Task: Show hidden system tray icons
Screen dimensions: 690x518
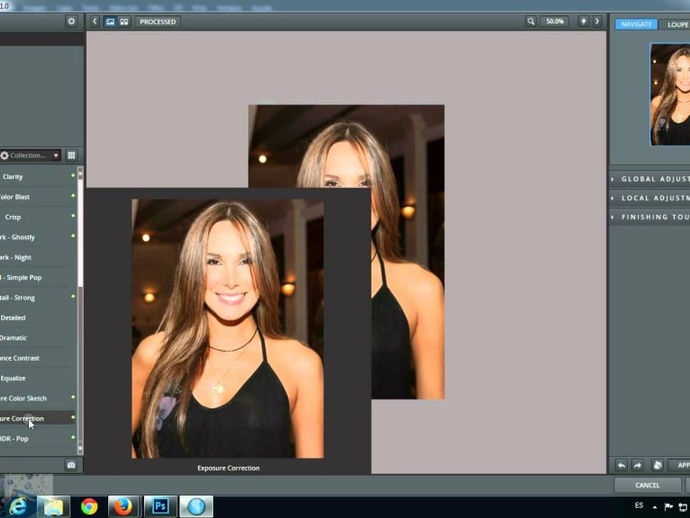Action: [655, 507]
